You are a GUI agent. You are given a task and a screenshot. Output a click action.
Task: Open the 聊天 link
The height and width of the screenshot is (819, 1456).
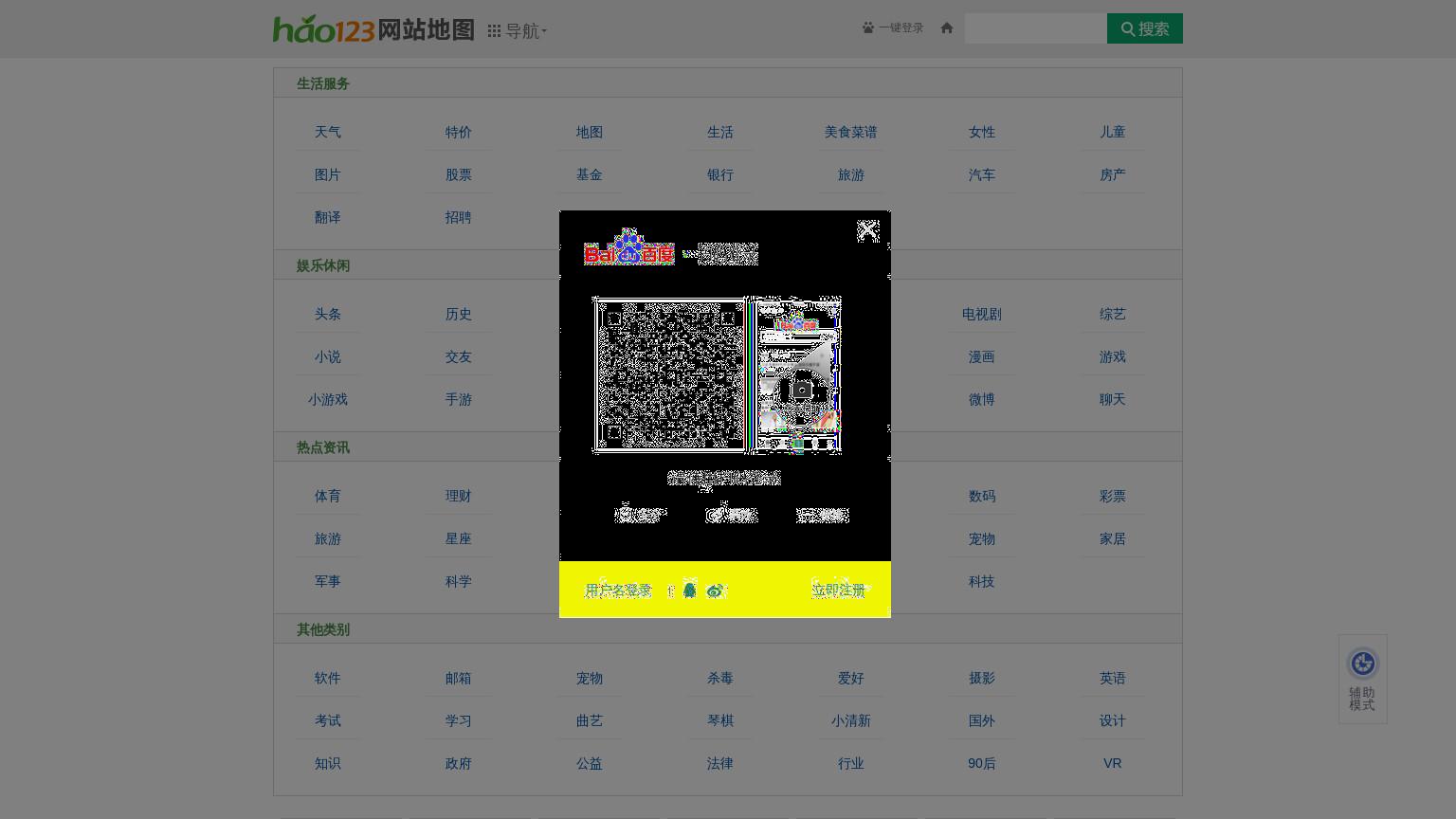pyautogui.click(x=1113, y=400)
